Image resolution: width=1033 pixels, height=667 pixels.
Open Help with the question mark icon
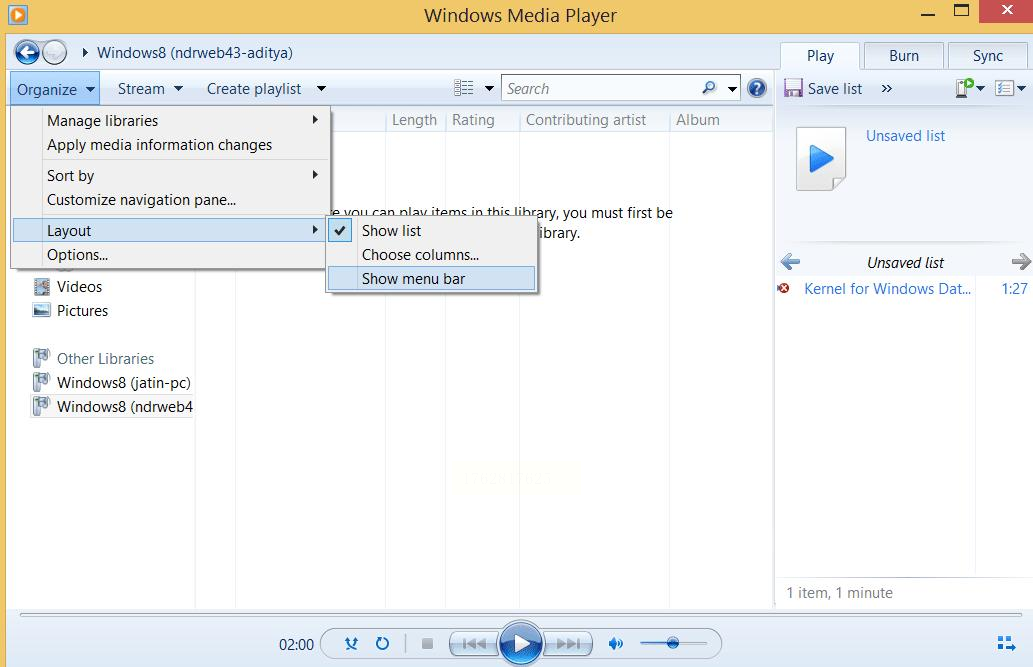click(x=757, y=88)
